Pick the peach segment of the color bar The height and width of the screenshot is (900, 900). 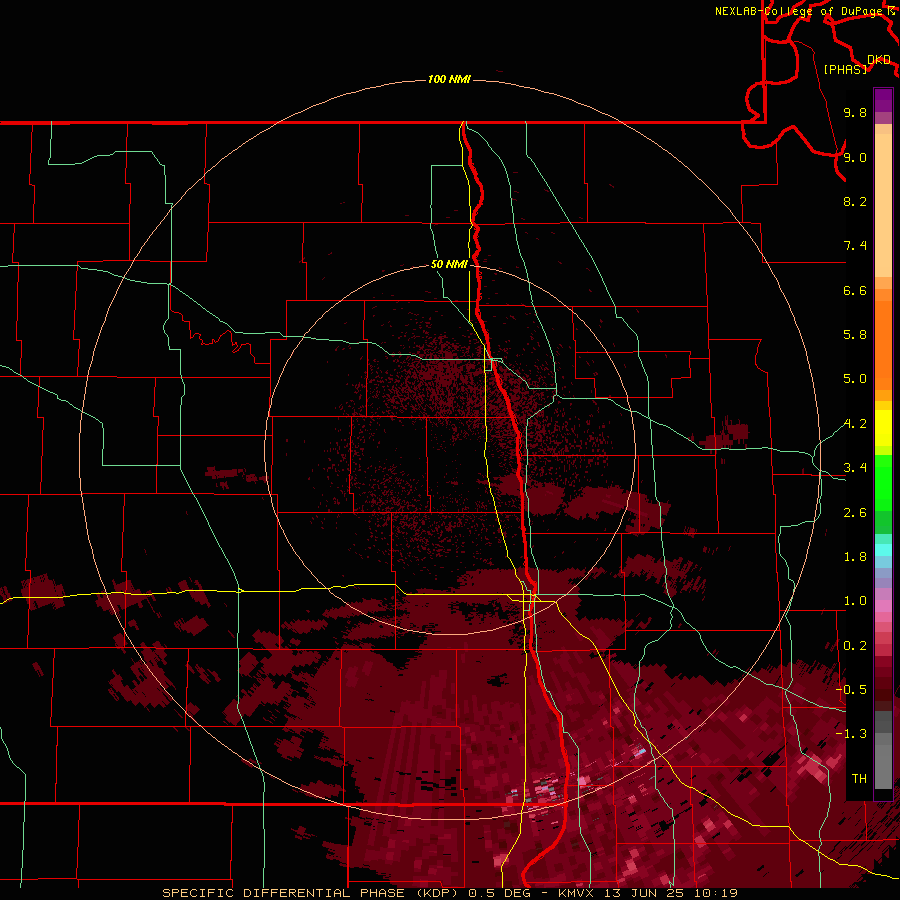click(x=883, y=204)
